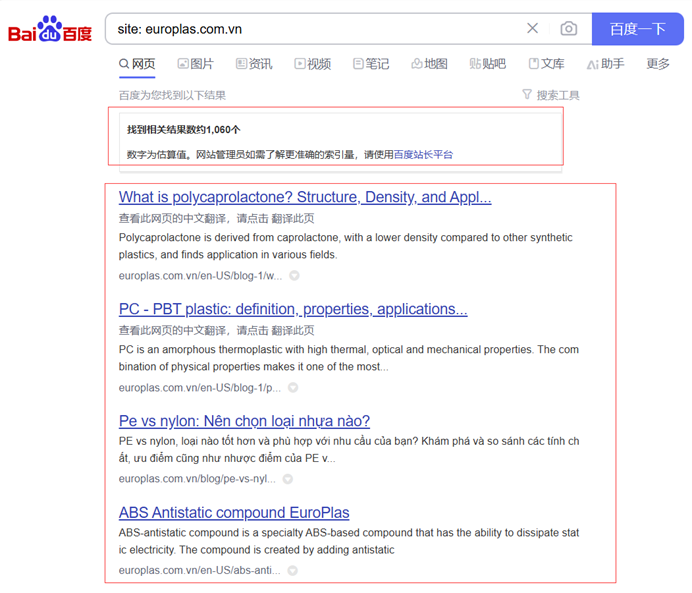Screen dimensions: 692x593
Task: Switch to the 视频 tab
Action: click(312, 64)
